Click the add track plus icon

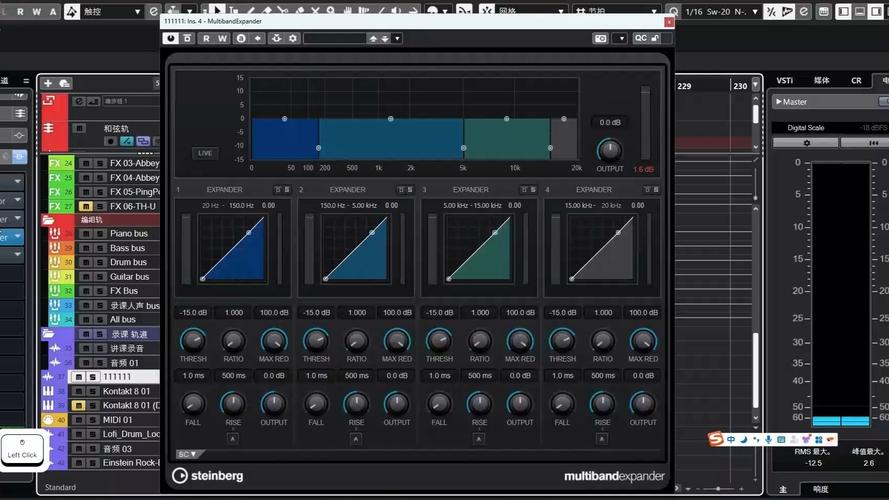click(x=48, y=83)
